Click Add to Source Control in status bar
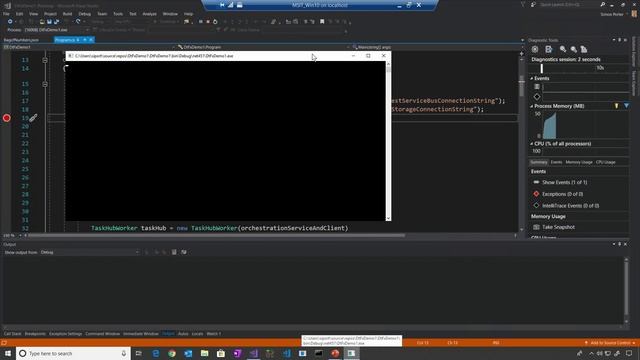640x360 pixels. (x=610, y=343)
